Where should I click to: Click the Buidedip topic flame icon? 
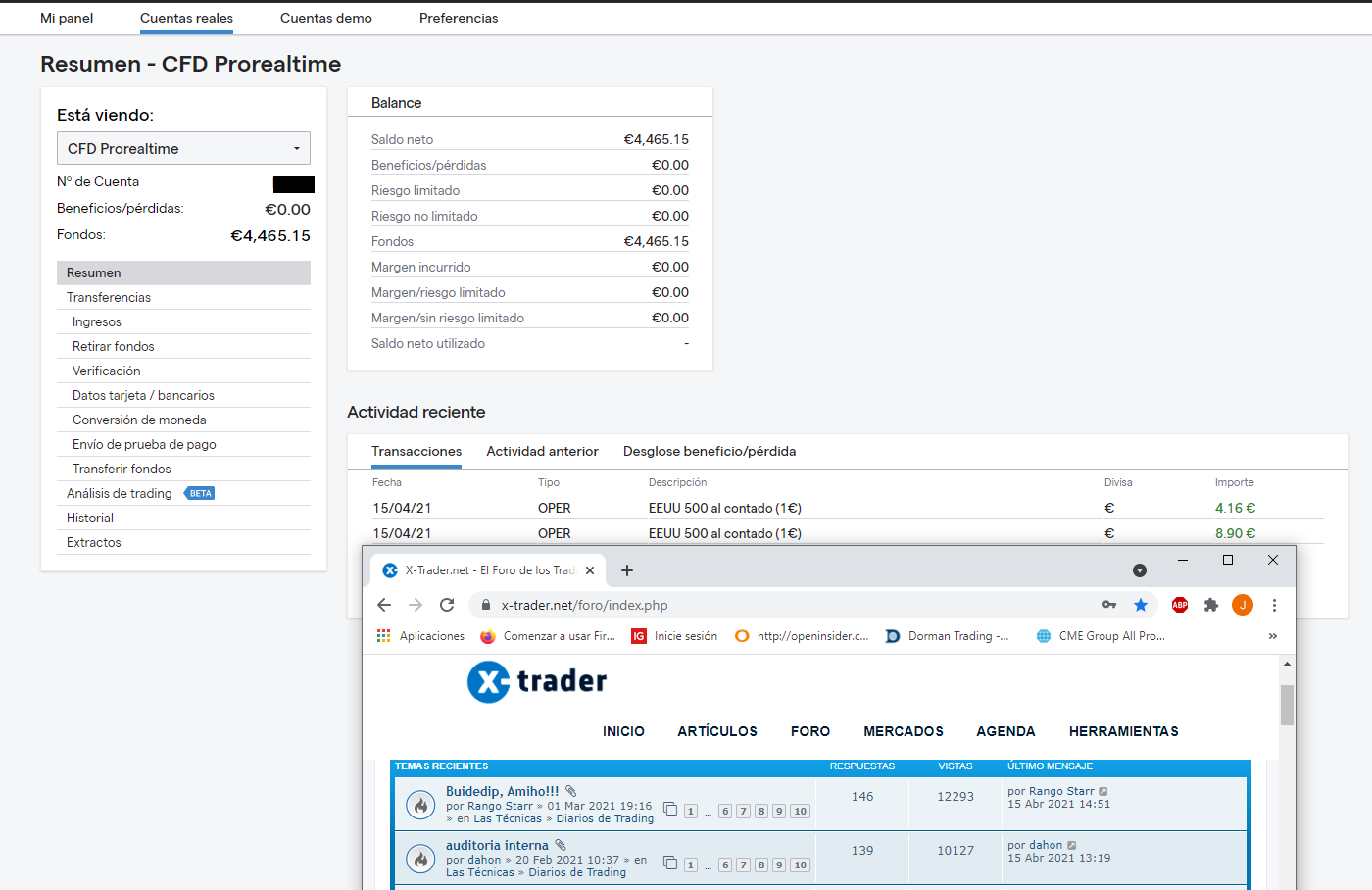[x=420, y=805]
